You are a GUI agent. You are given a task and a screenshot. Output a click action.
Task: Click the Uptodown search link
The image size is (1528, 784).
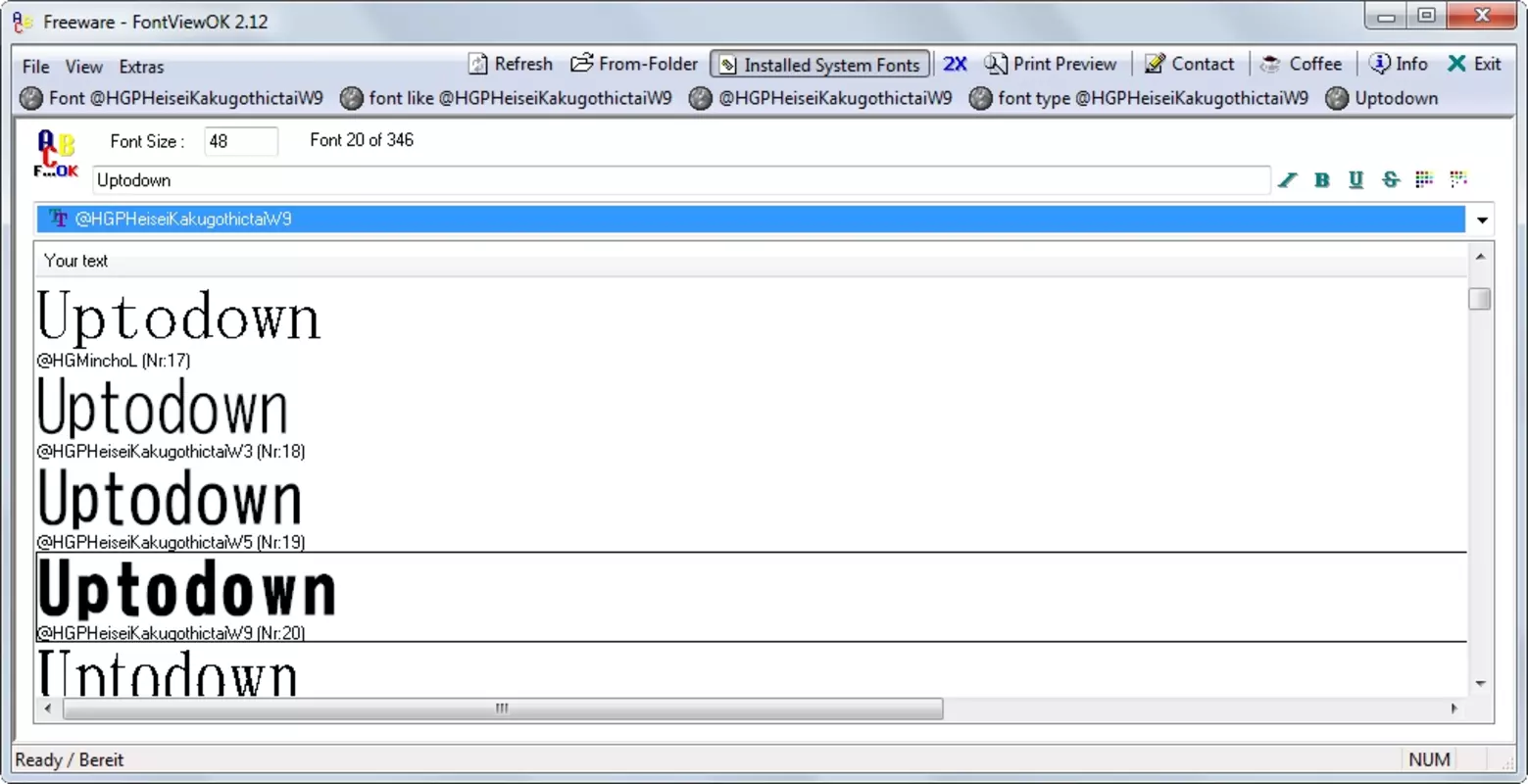click(1382, 98)
